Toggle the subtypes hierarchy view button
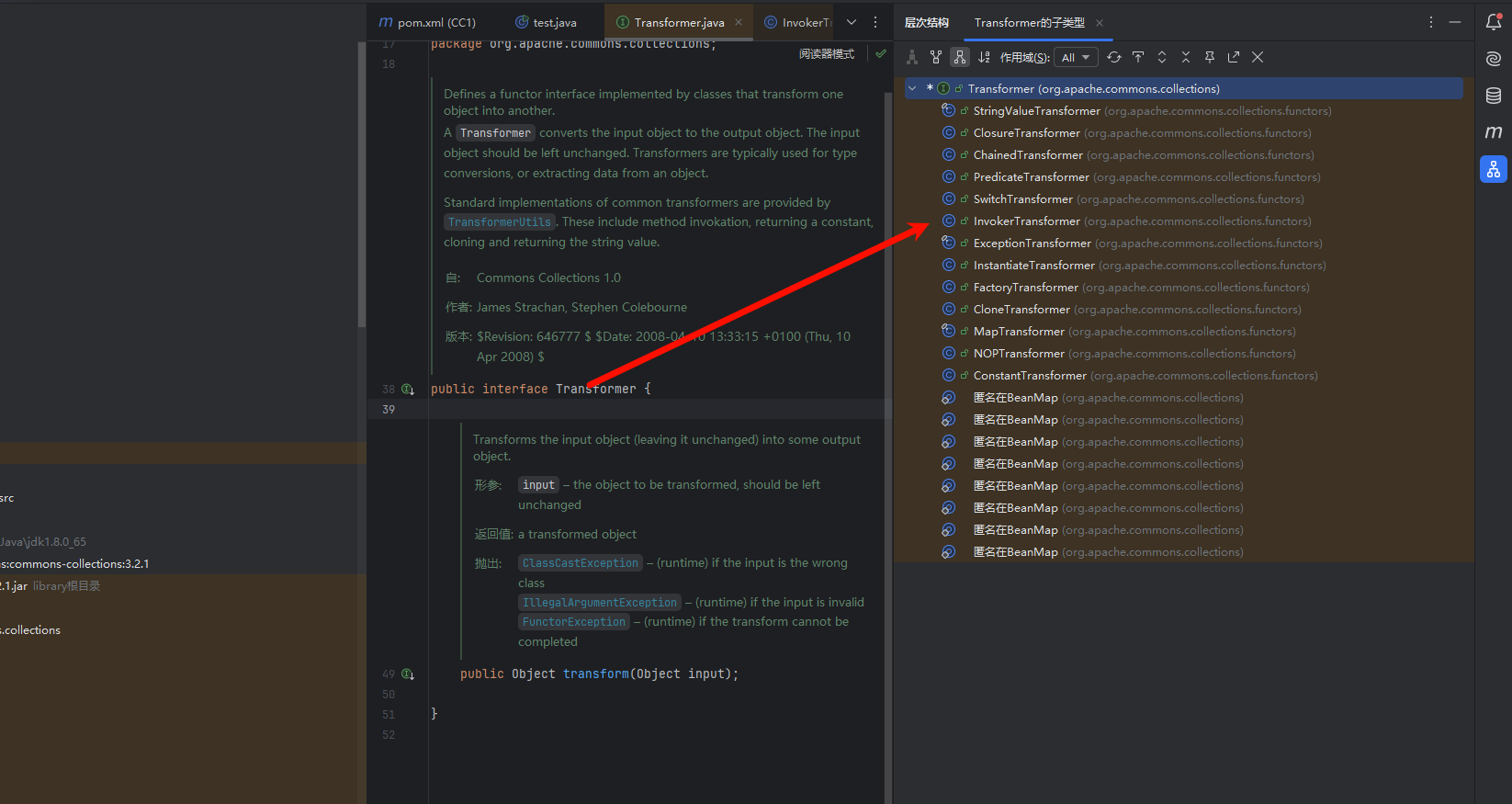The height and width of the screenshot is (804, 1512). [x=960, y=57]
